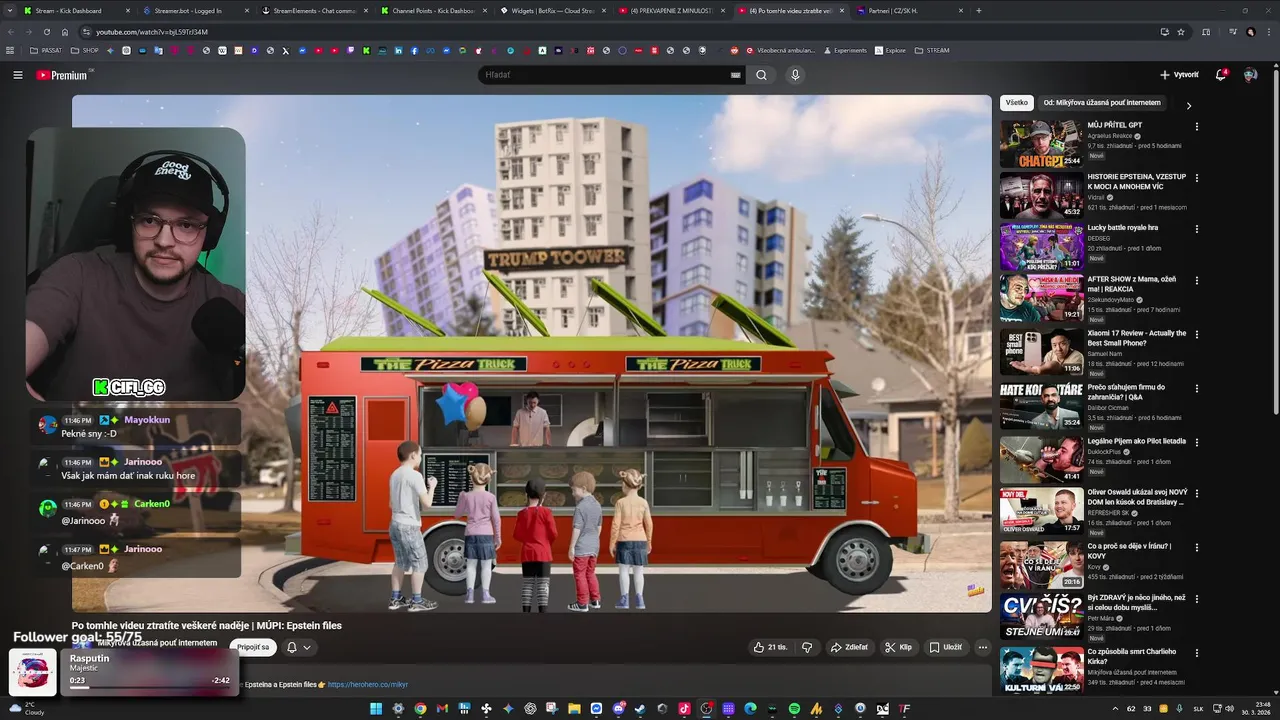Open Windows Start menu
The image size is (1280, 720).
tap(376, 709)
